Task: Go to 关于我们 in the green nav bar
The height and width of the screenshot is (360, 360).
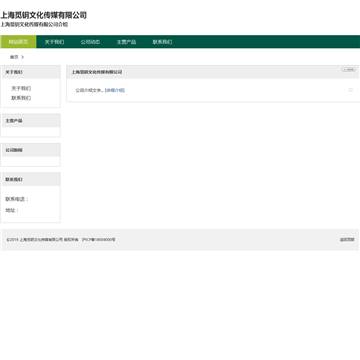Action: [x=54, y=42]
